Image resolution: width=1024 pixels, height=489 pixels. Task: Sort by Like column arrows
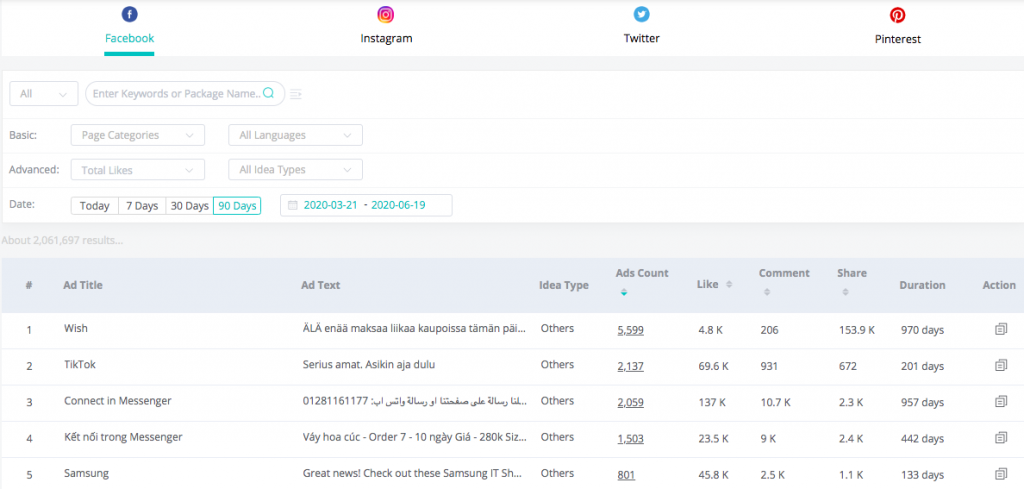[729, 285]
